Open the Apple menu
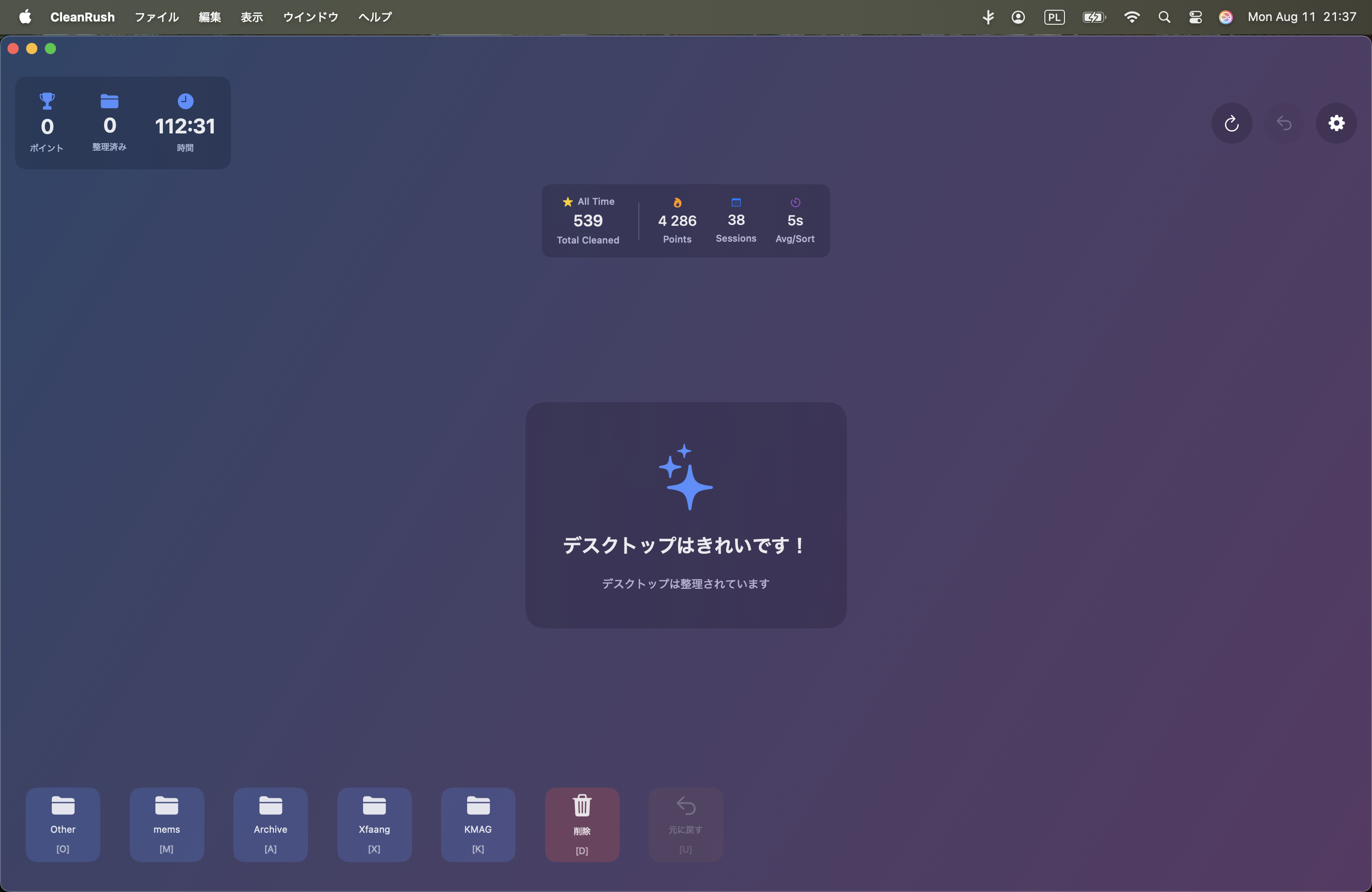1372x892 pixels. pyautogui.click(x=25, y=17)
